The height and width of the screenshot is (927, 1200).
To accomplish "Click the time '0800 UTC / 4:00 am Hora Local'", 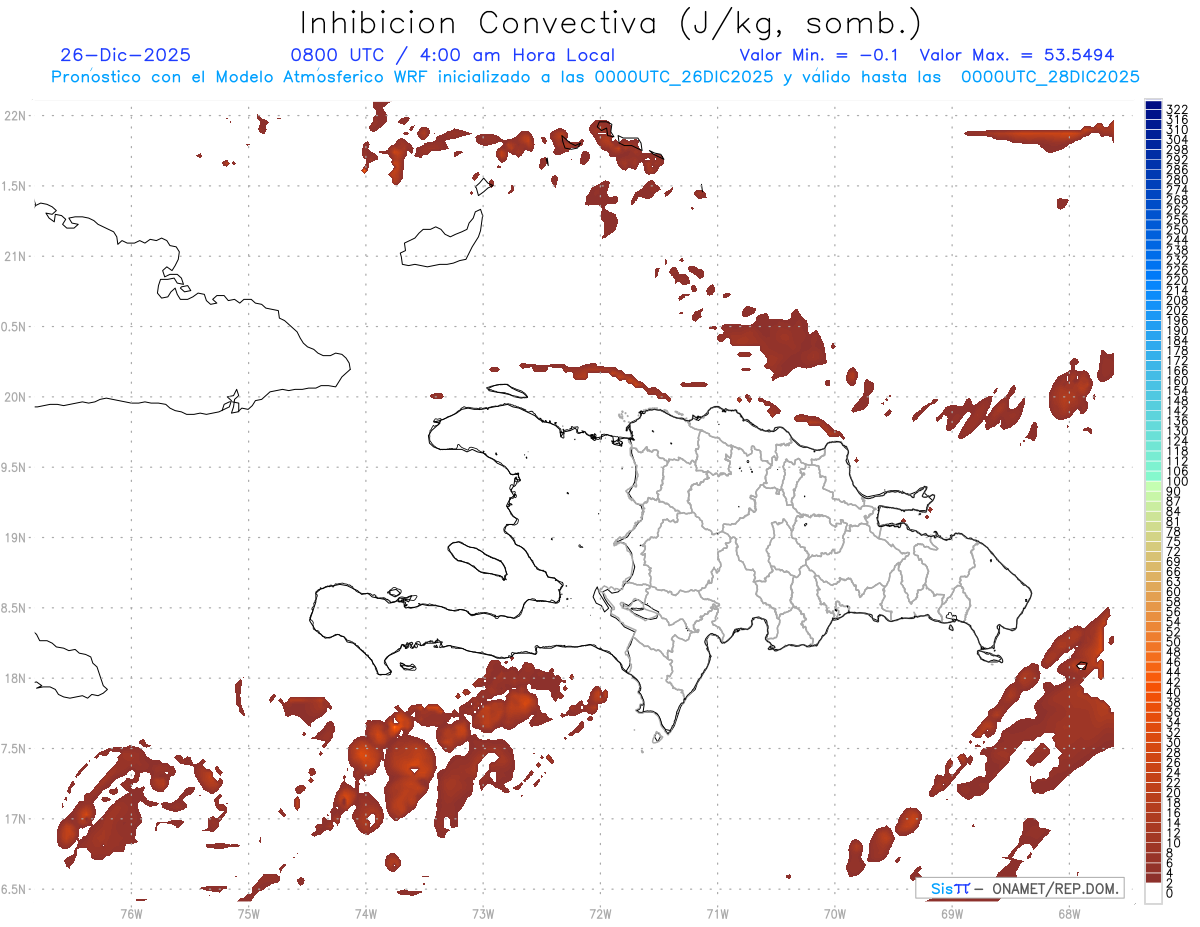I will (x=453, y=56).
